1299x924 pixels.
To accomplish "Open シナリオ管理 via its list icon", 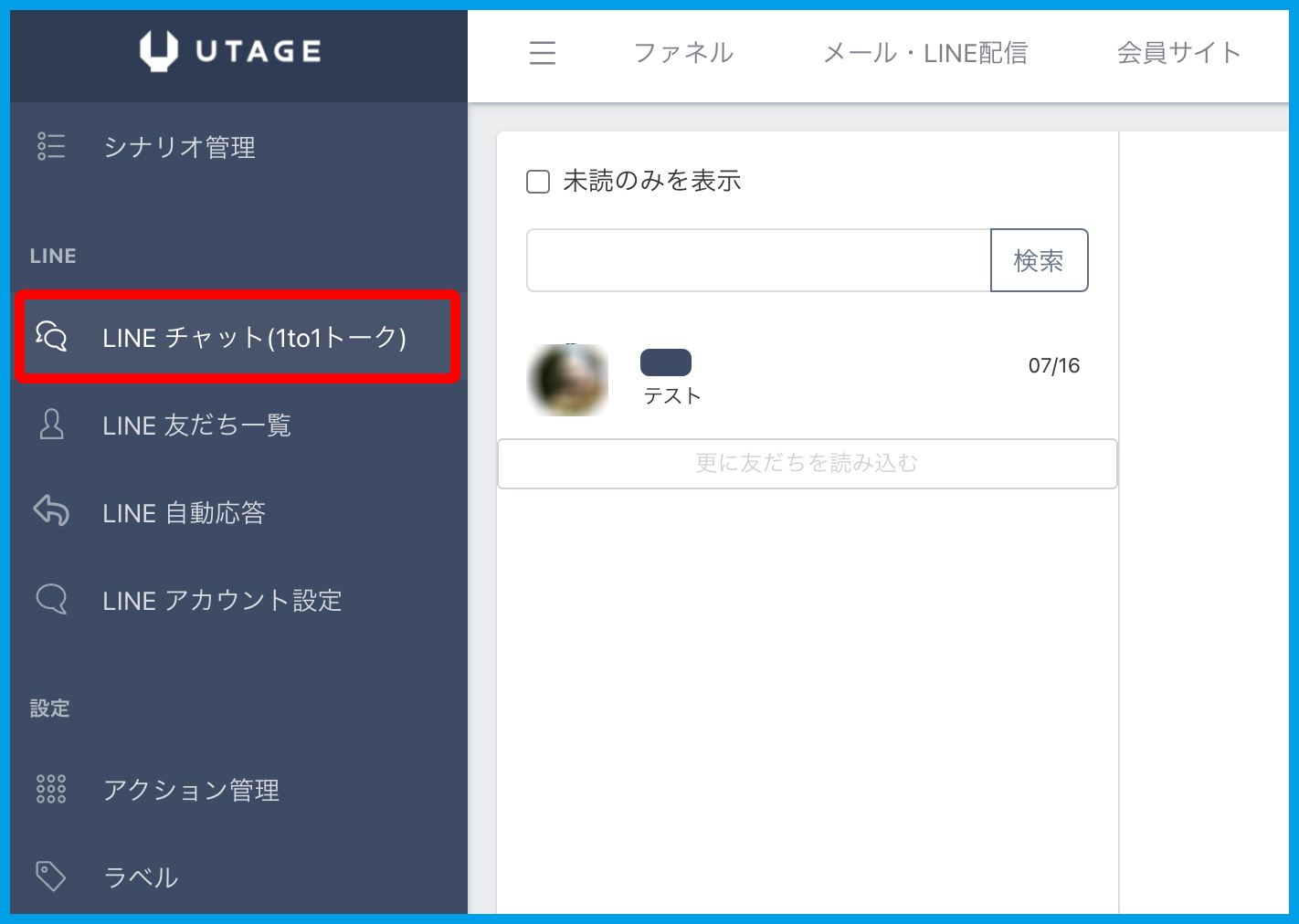I will point(51,146).
